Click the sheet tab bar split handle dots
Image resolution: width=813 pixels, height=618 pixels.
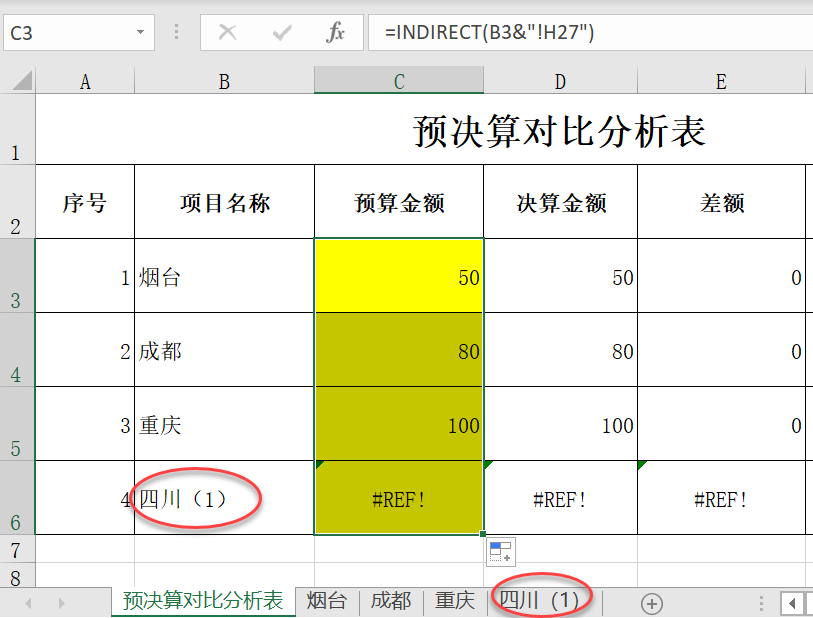[x=761, y=603]
